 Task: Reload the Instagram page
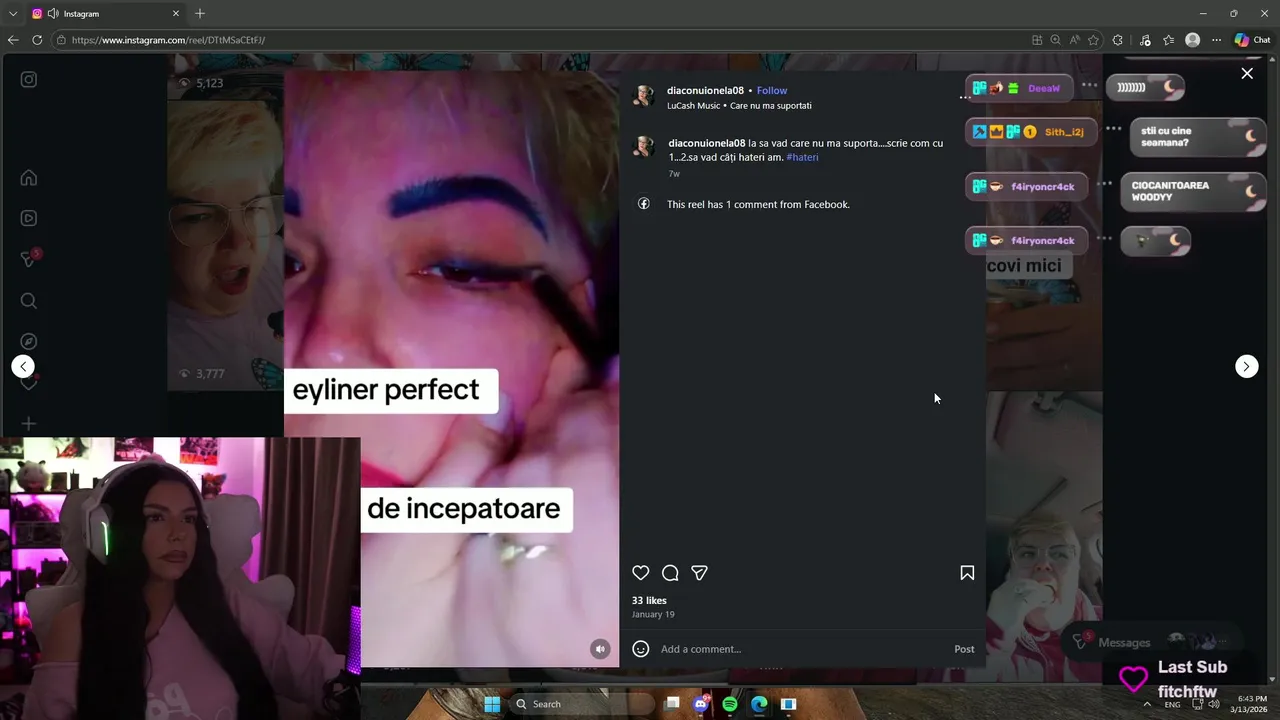pyautogui.click(x=37, y=40)
